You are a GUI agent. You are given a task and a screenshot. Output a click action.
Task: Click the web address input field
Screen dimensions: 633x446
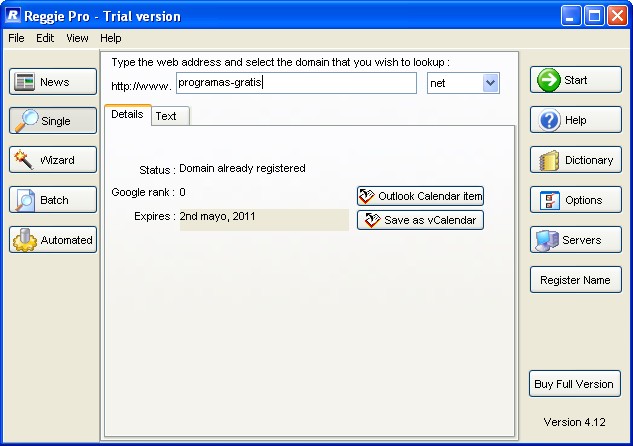click(296, 83)
